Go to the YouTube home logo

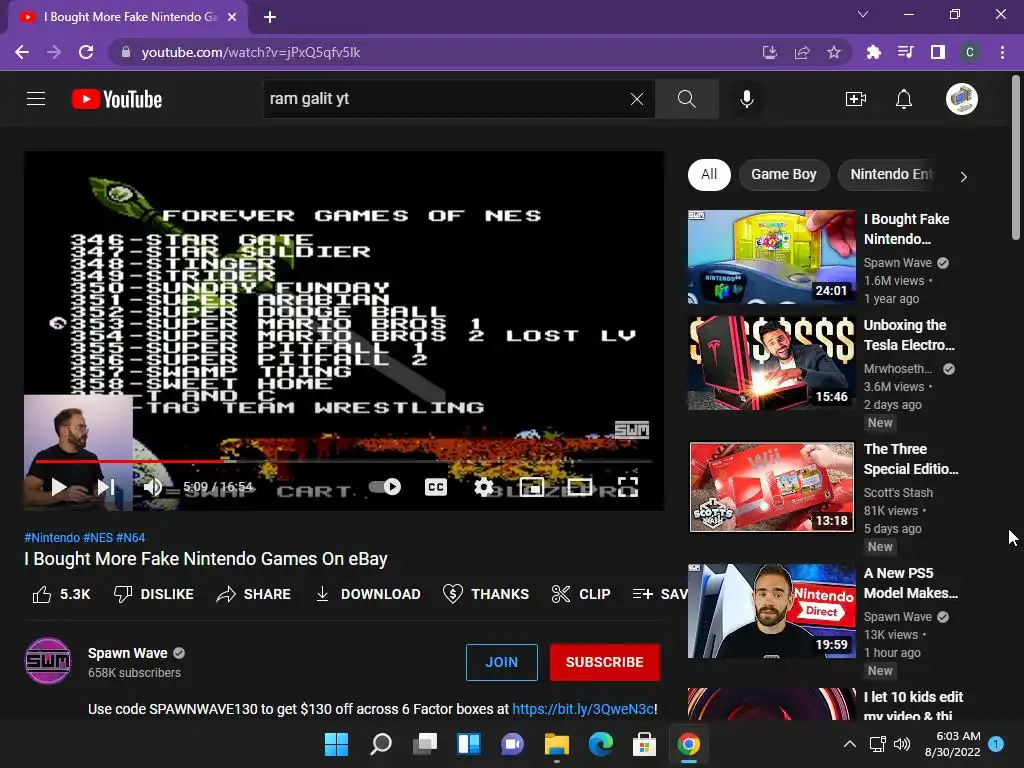[x=117, y=99]
